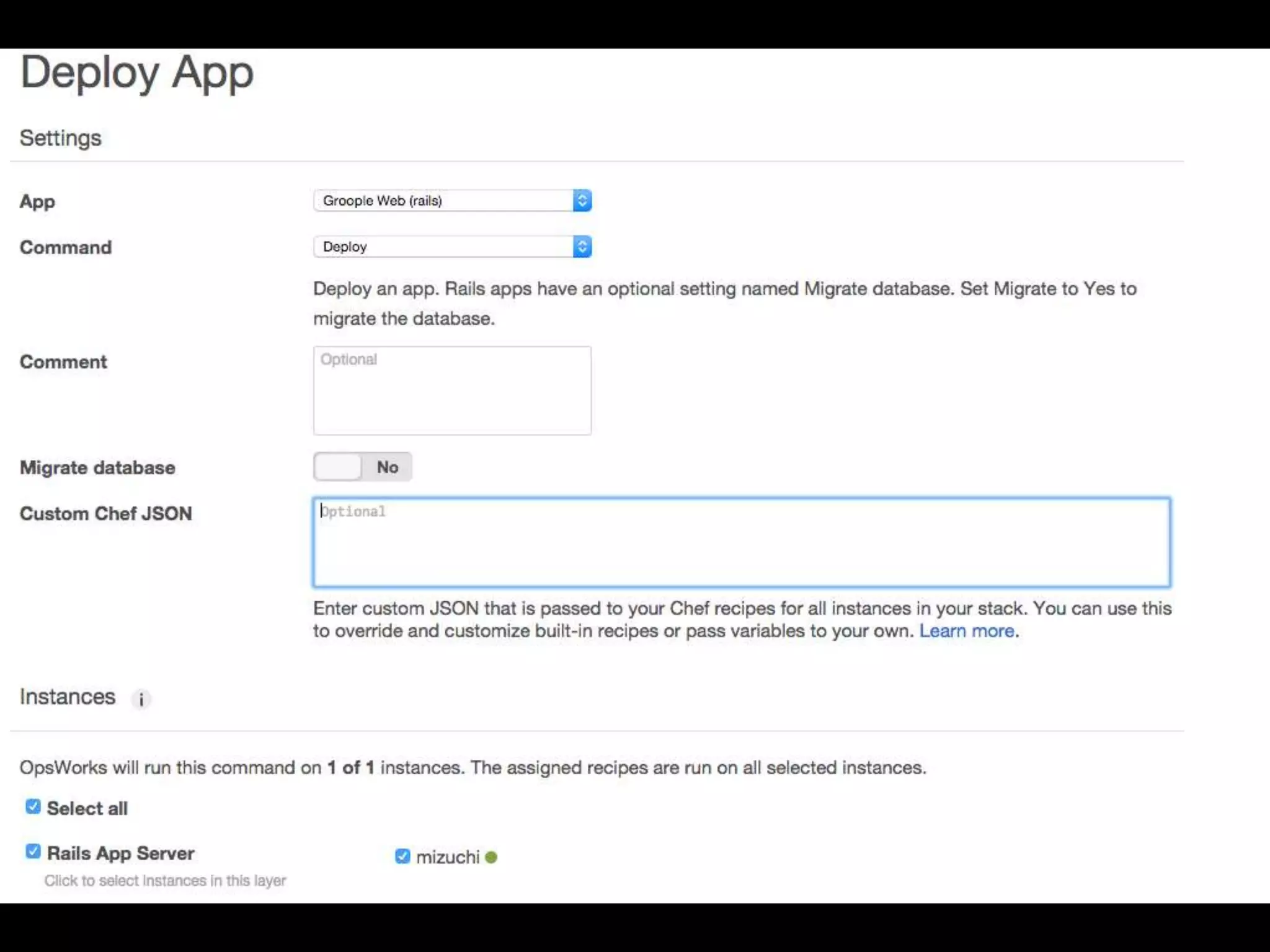The image size is (1270, 952).
Task: Click the green status dot beside mizuchi
Action: 491,857
